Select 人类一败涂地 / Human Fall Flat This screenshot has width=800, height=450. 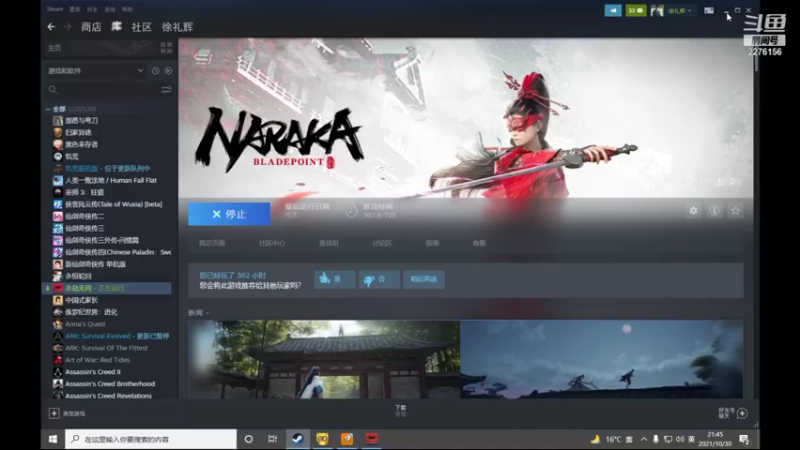click(x=111, y=180)
